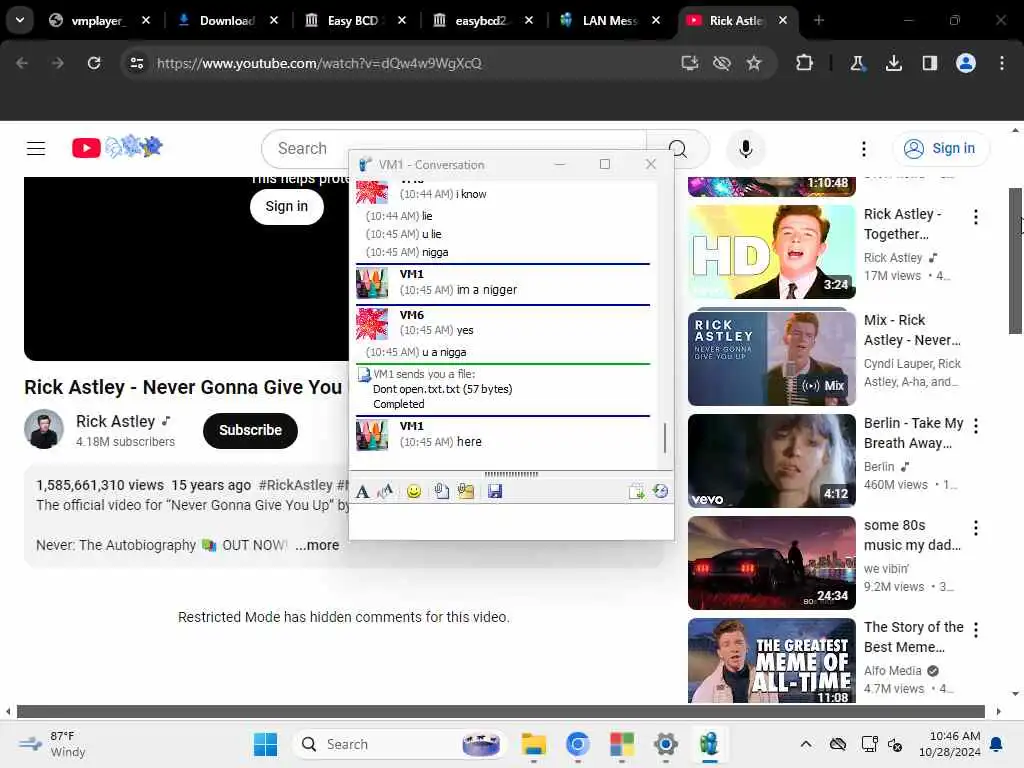Open options for some 80s music video
The width and height of the screenshot is (1024, 768).
tap(976, 528)
